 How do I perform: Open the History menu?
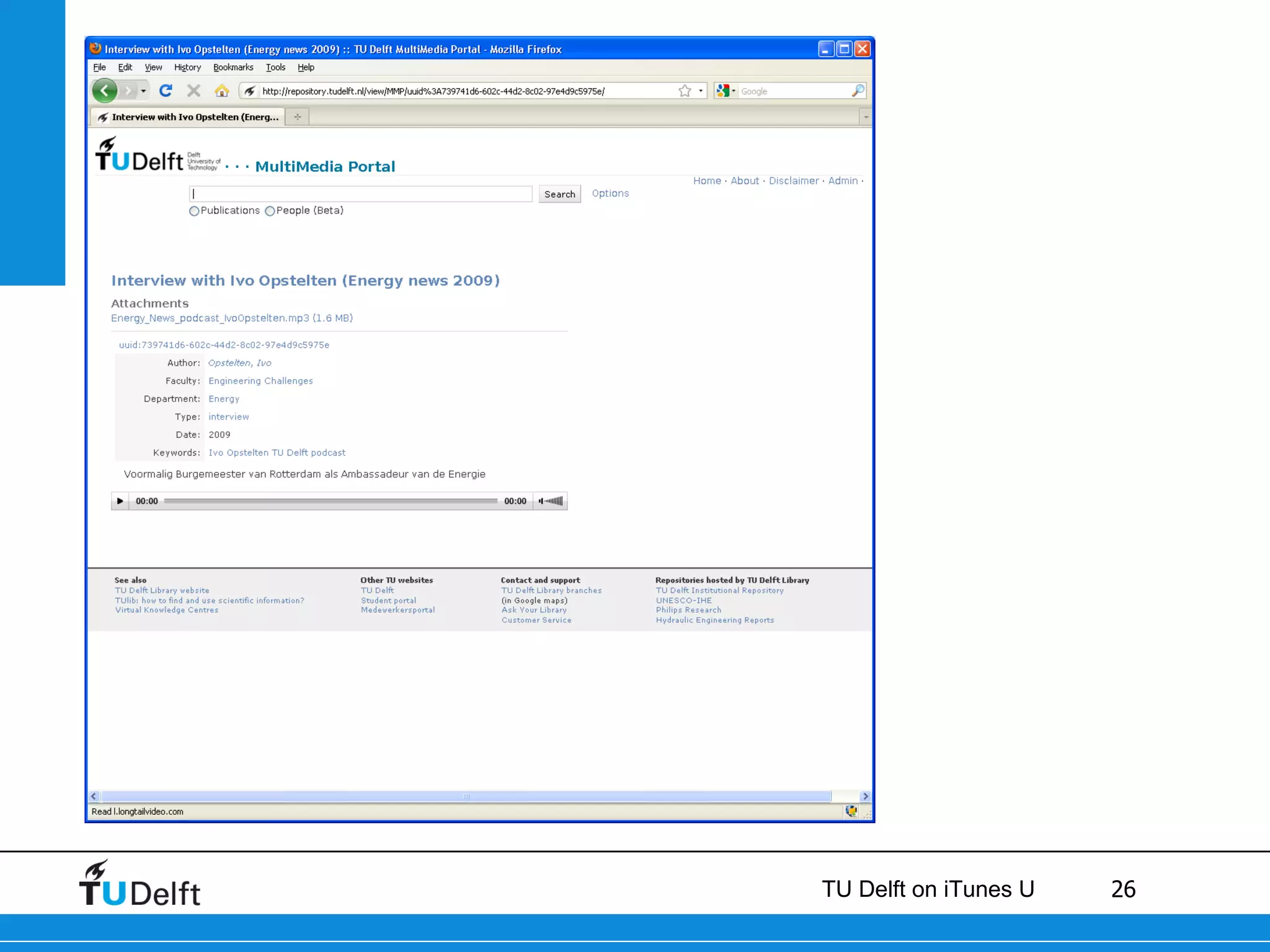click(187, 68)
